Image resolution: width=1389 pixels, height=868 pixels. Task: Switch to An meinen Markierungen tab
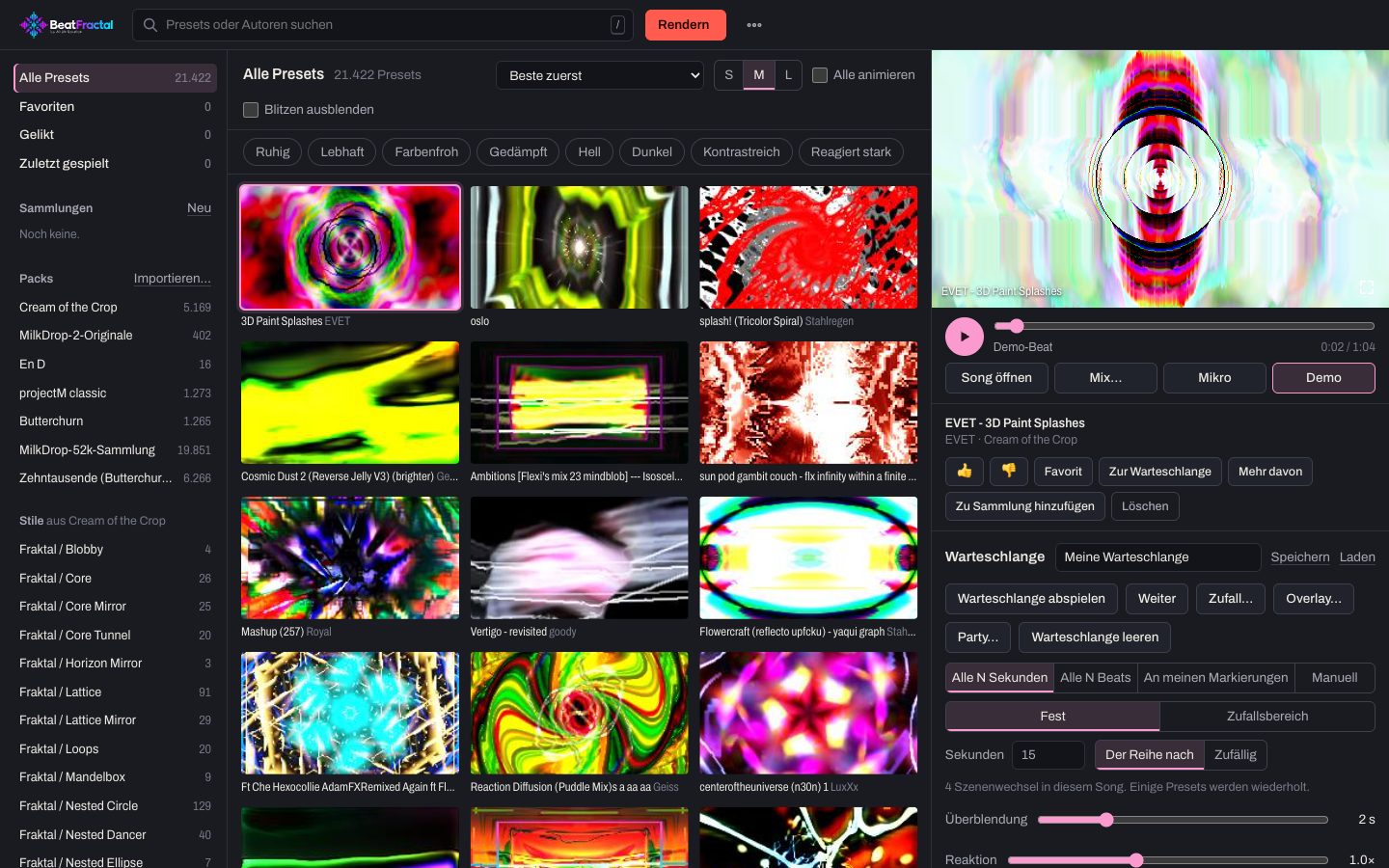tap(1215, 678)
